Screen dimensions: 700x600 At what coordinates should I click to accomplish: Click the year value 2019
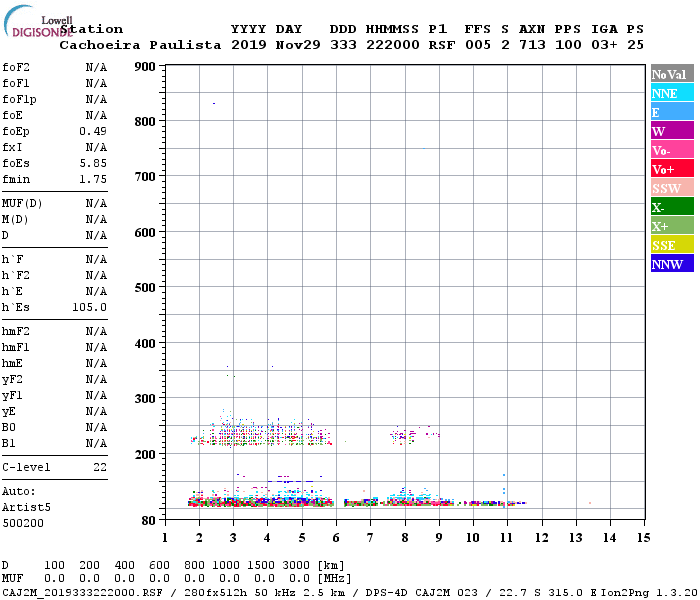point(249,45)
